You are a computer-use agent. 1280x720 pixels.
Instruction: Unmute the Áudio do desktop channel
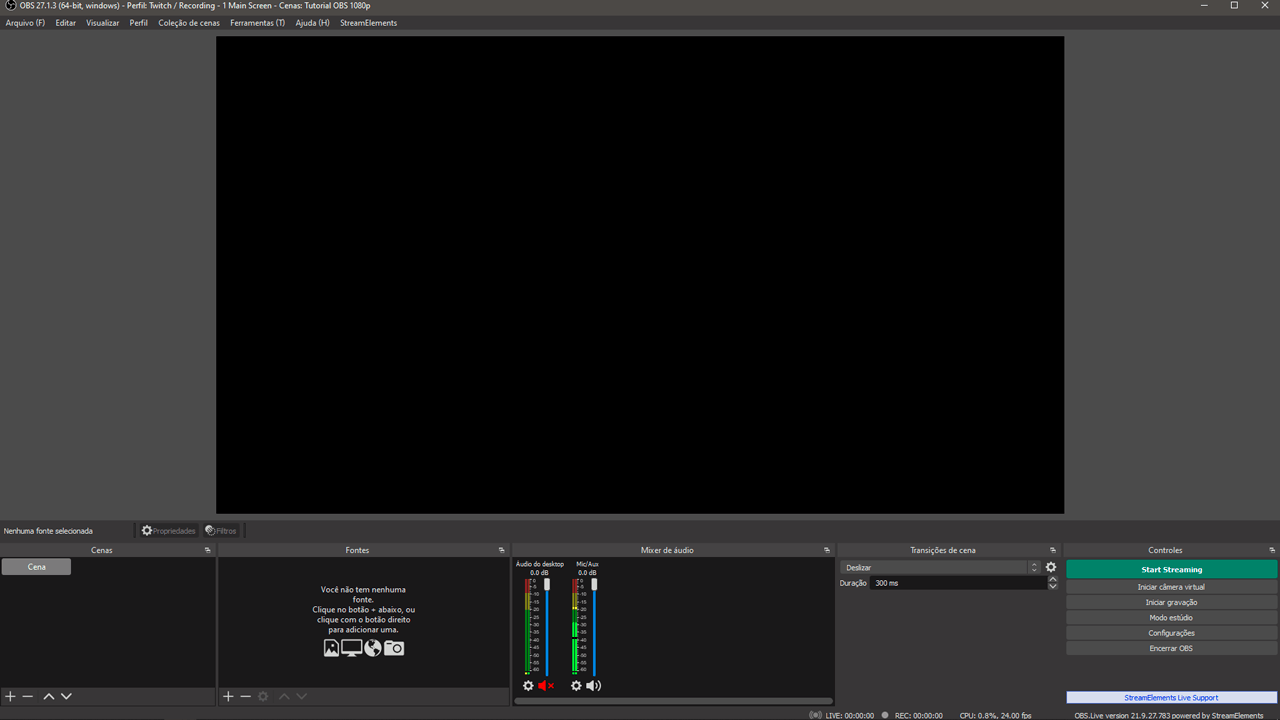(x=546, y=686)
